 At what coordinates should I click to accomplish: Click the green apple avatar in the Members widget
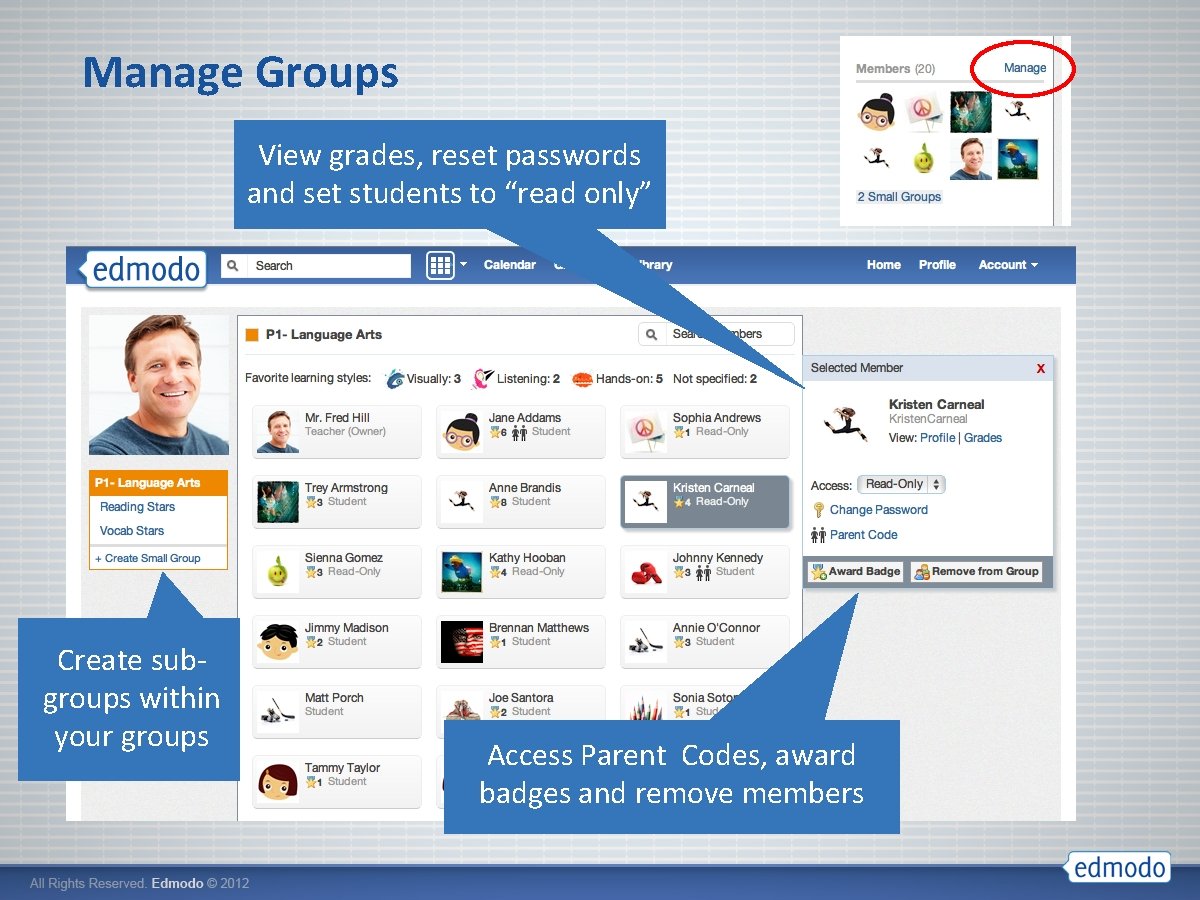(924, 159)
